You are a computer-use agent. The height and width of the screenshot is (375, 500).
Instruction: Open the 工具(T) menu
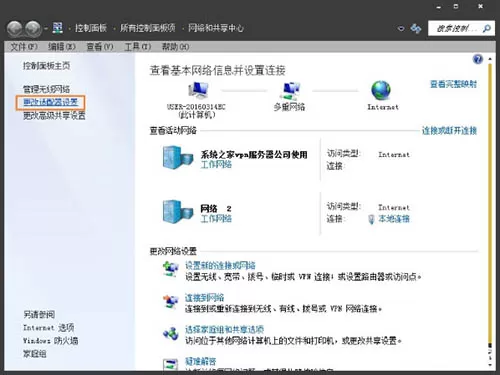137,47
